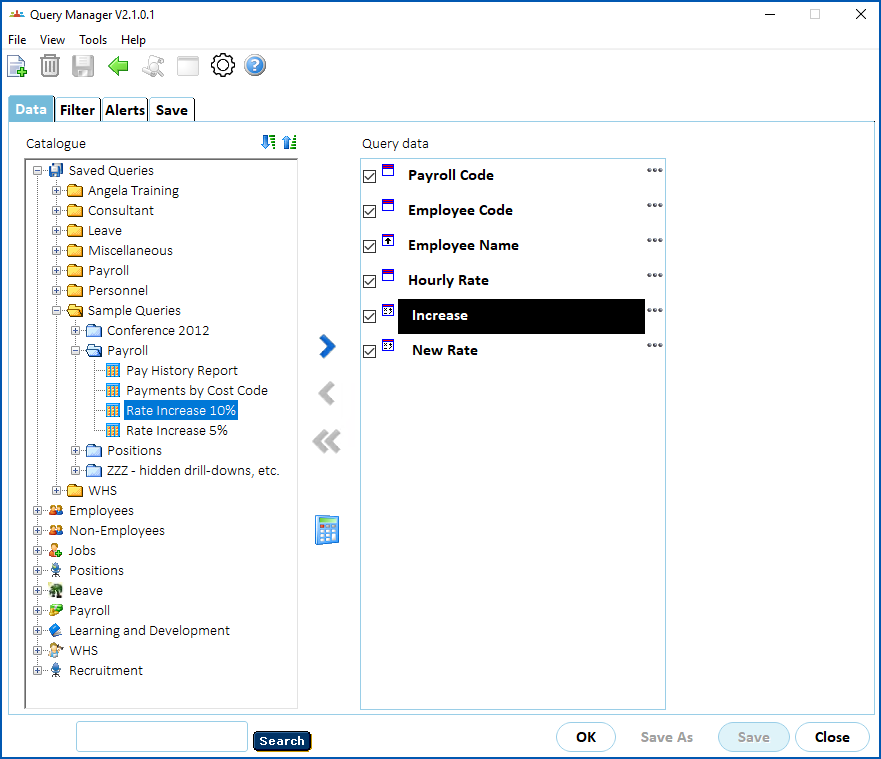
Task: Open help with the question mark icon
Action: 255,66
